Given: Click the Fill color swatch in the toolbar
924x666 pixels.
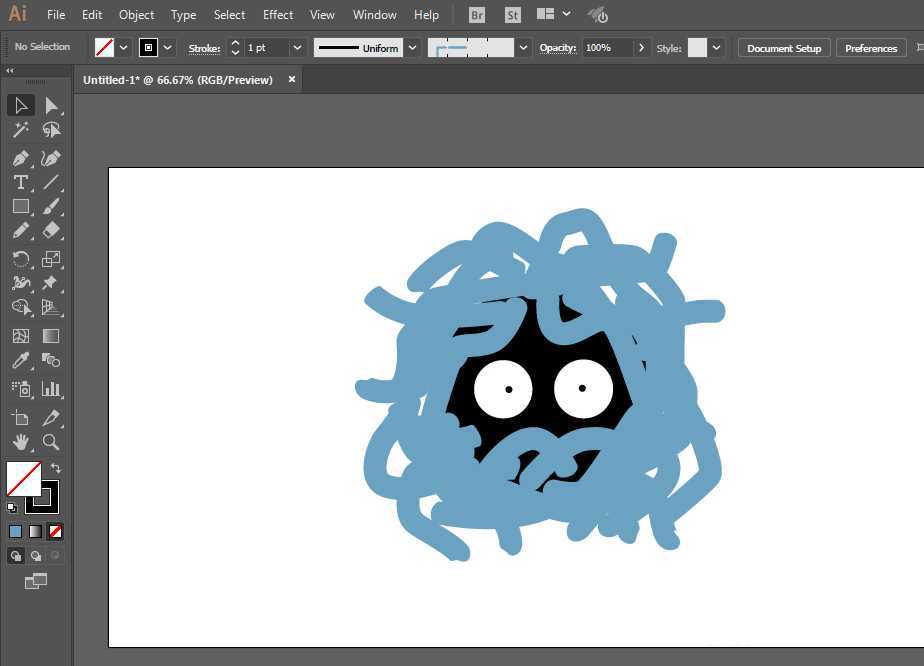Looking at the screenshot, I should click(x=23, y=479).
